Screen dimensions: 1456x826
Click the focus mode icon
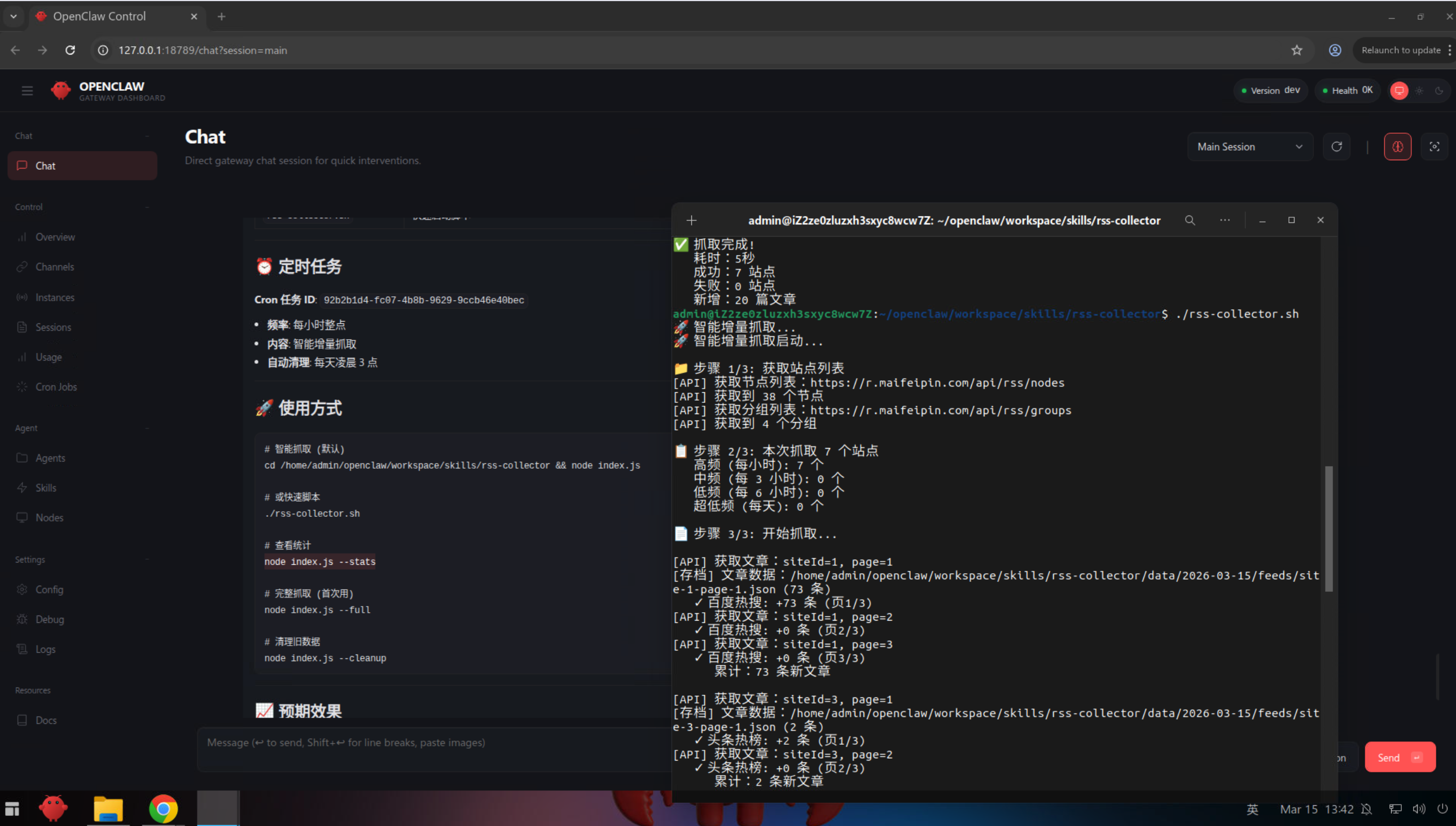tap(1434, 147)
